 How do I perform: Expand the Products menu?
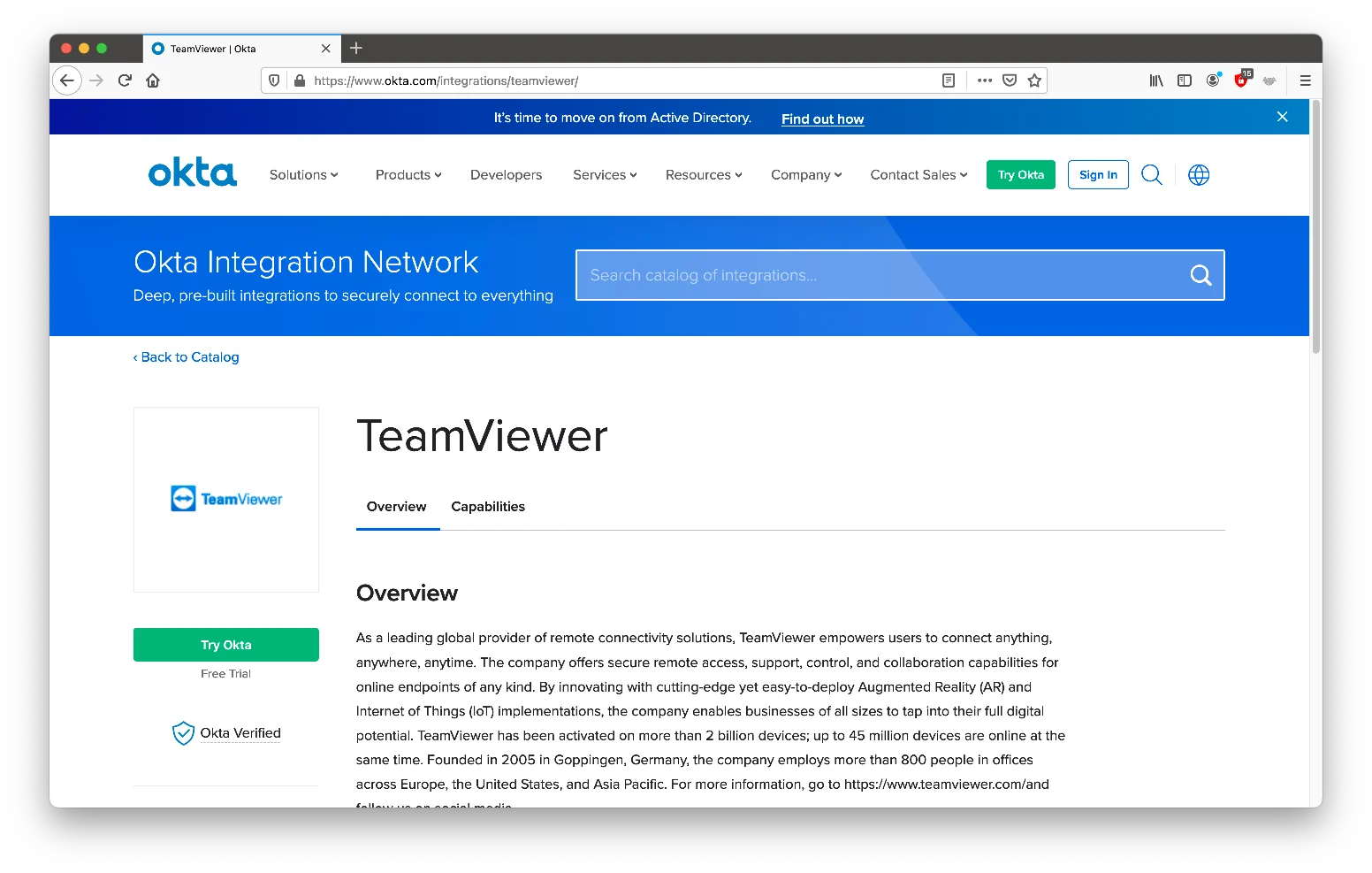click(x=408, y=175)
